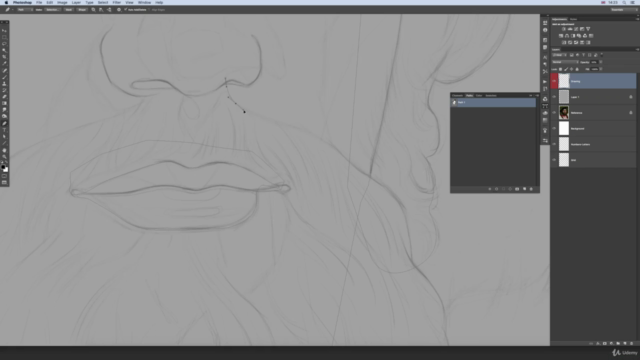Open the pen tool mode dropdown (Path)
This screenshot has width=640, height=360.
24,9
